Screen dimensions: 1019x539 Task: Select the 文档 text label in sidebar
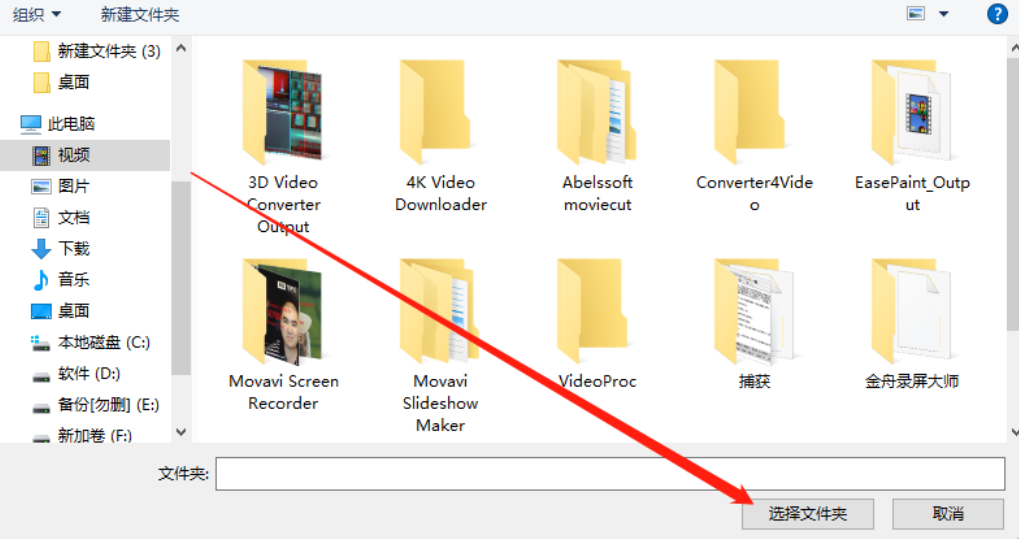tap(73, 217)
